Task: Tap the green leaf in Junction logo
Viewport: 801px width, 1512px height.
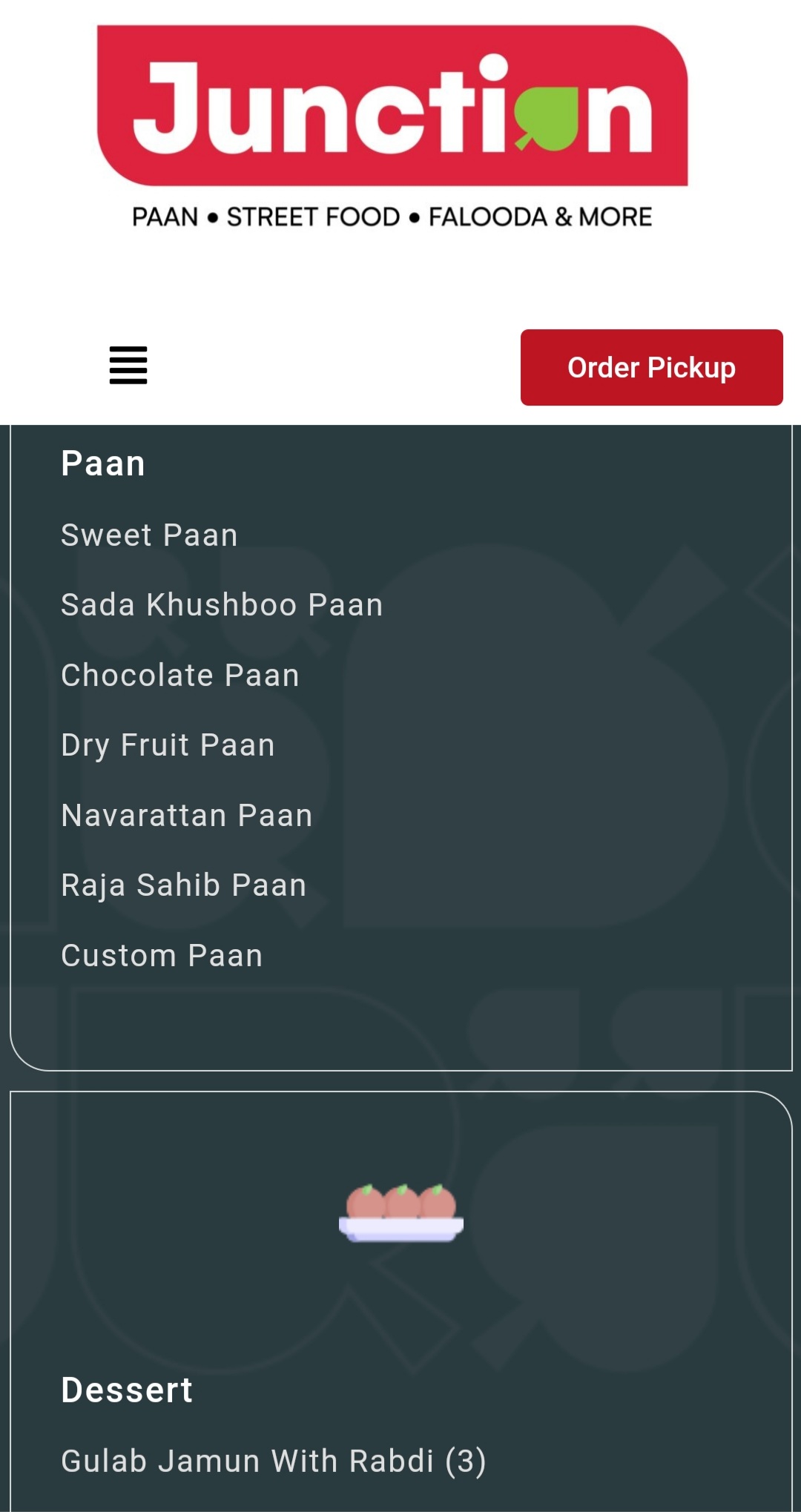Action: [546, 115]
